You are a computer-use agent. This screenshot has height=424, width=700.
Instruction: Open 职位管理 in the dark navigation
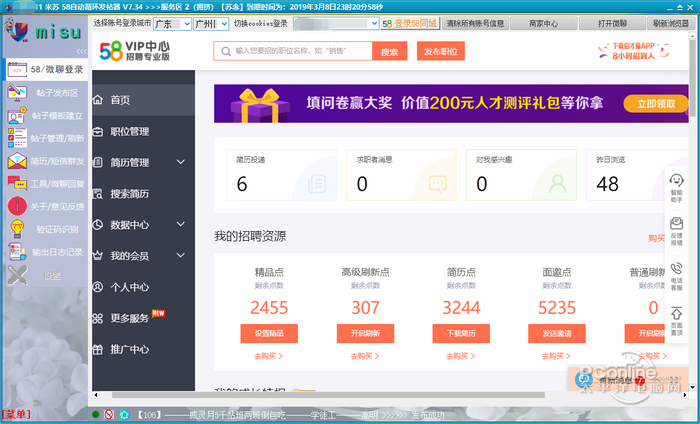(143, 131)
